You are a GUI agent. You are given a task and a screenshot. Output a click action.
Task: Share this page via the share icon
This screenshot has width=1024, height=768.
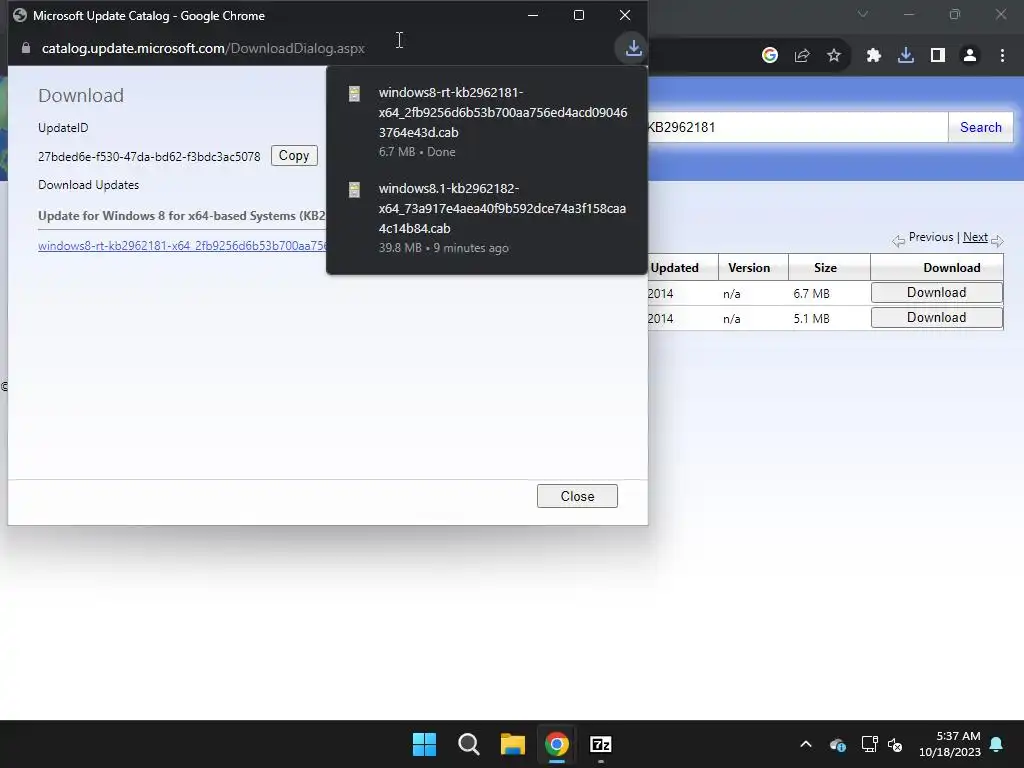point(802,56)
